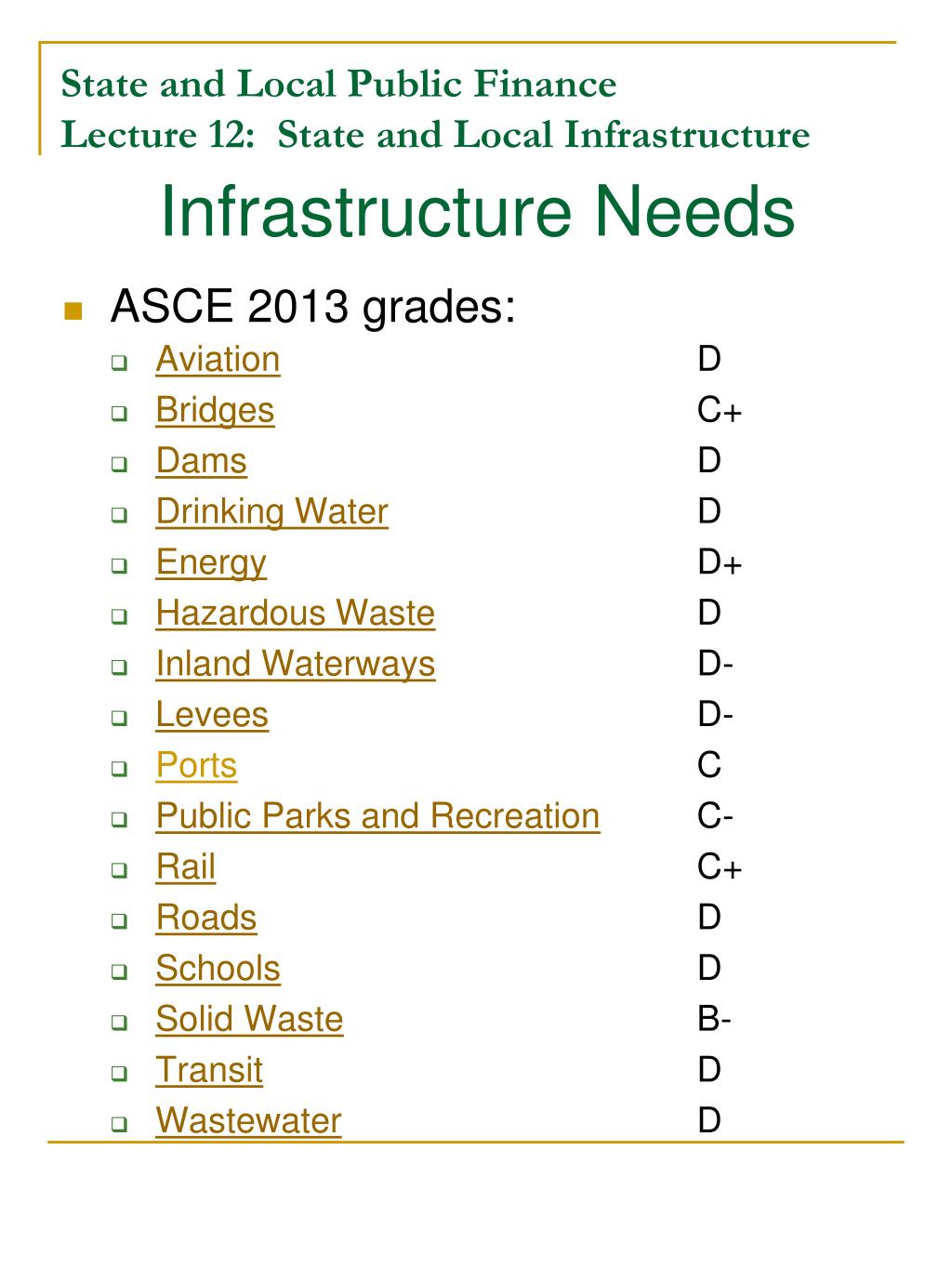The image size is (952, 1269).
Task: Click the square bullet beside Aviation
Action: [x=119, y=363]
